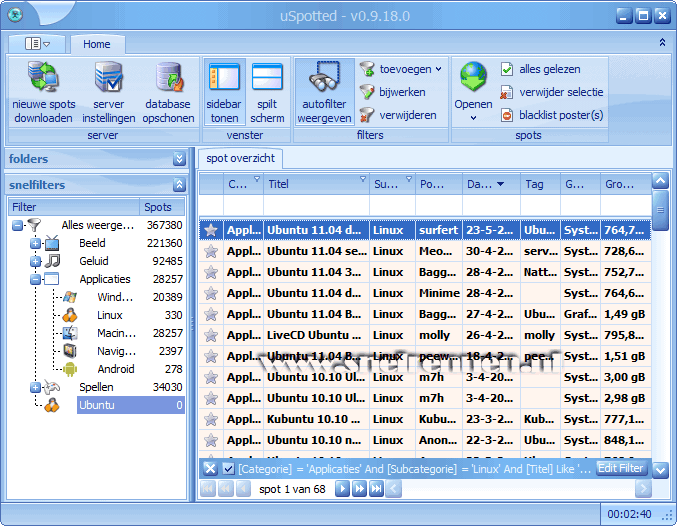Viewport: 677px width, 526px height.
Task: Select the spot overzicht tab
Action: (240, 158)
